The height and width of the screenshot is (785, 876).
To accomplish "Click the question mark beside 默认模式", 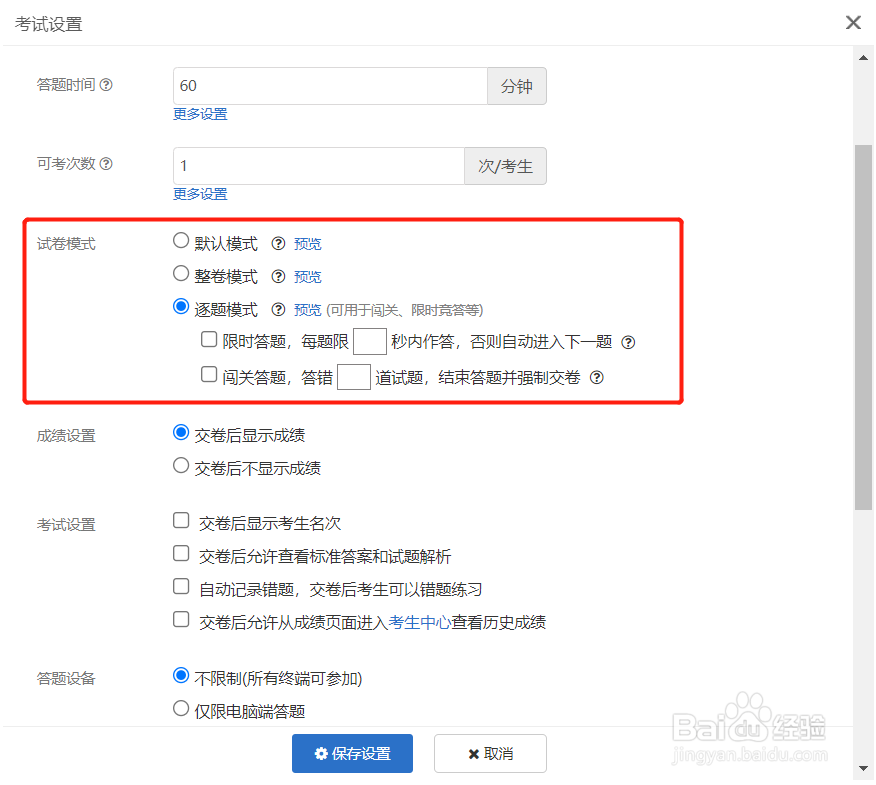I will click(x=278, y=243).
